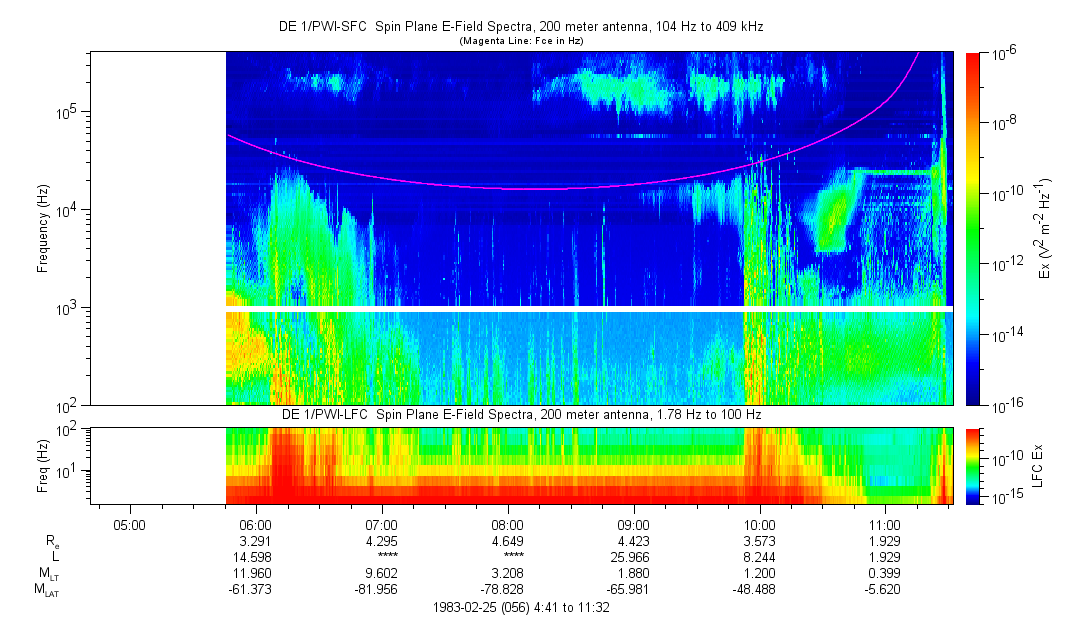Select the Frequency (Hz) y-axis label
This screenshot has width=1083, height=620.
click(x=43, y=228)
